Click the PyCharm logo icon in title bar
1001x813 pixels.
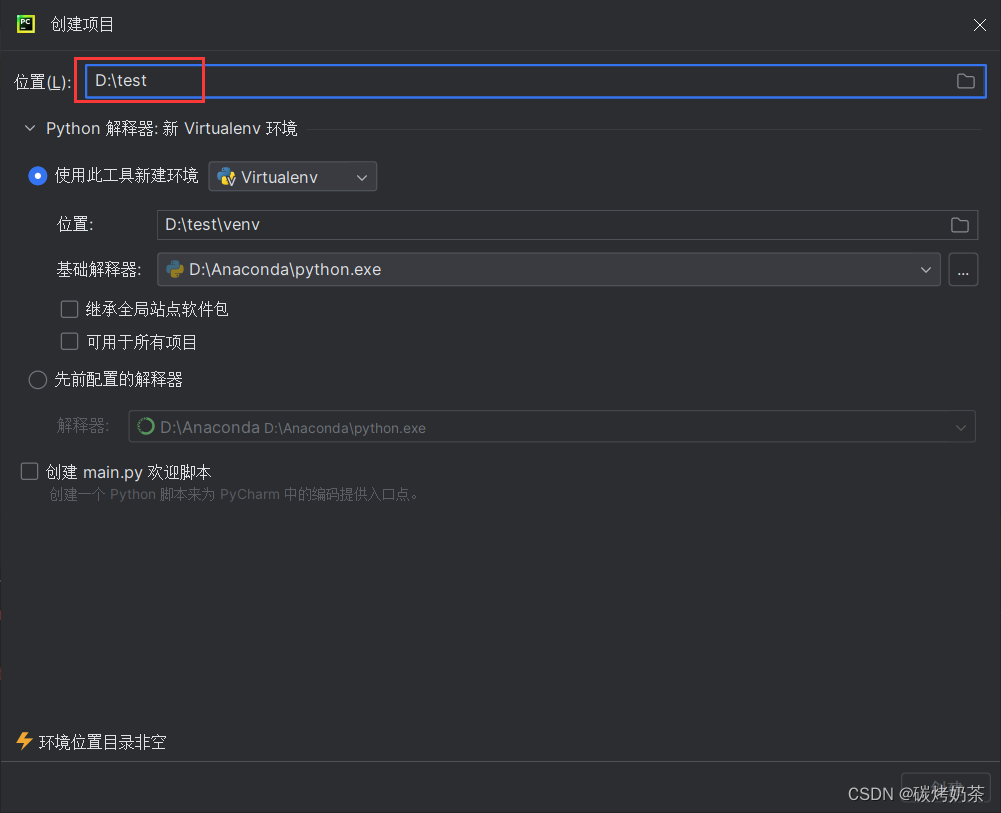tap(26, 24)
